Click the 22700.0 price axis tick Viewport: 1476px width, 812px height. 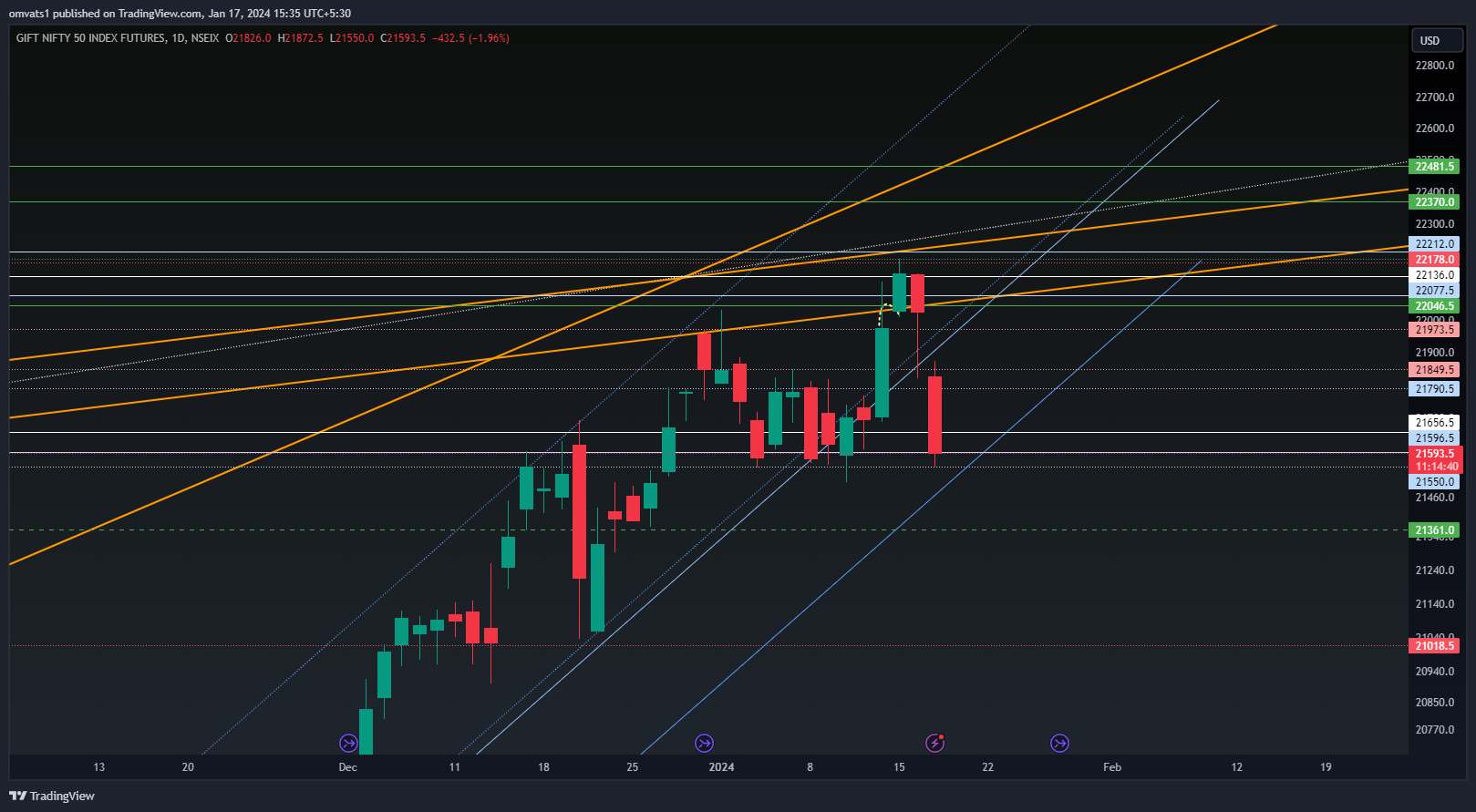pyautogui.click(x=1434, y=98)
